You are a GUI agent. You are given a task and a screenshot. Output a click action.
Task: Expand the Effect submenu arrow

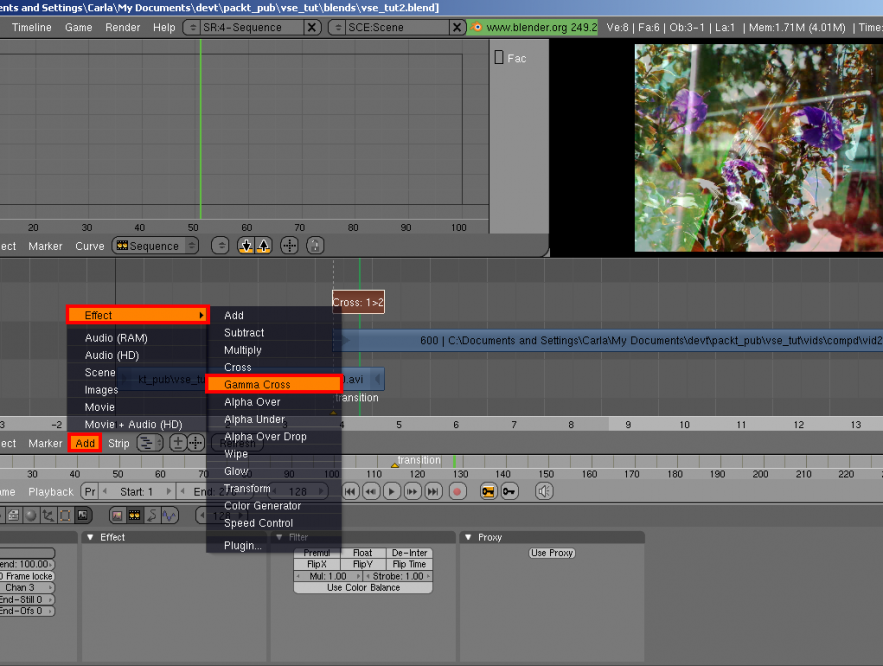(x=201, y=315)
